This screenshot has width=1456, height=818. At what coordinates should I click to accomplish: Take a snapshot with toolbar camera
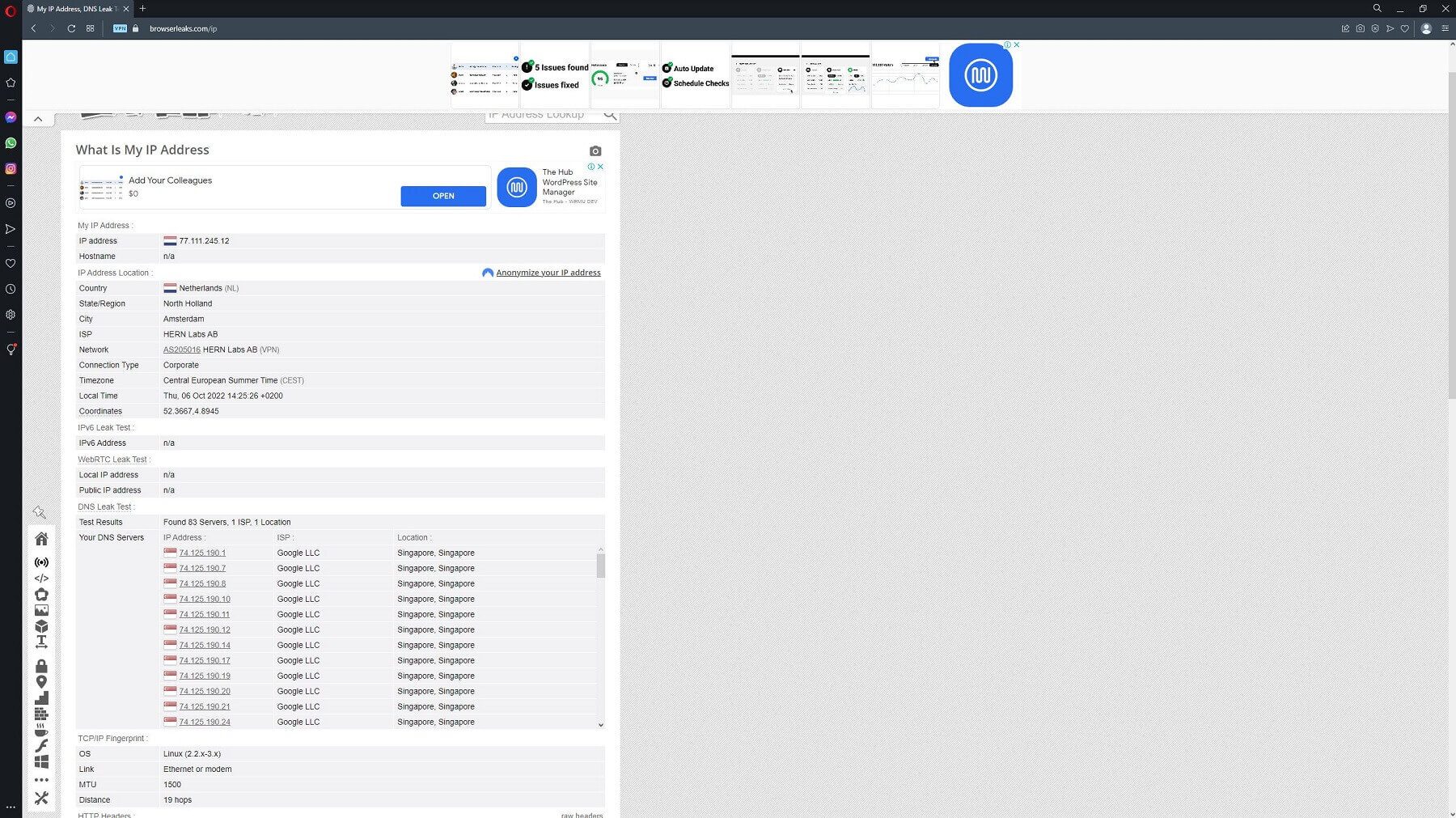click(1360, 28)
